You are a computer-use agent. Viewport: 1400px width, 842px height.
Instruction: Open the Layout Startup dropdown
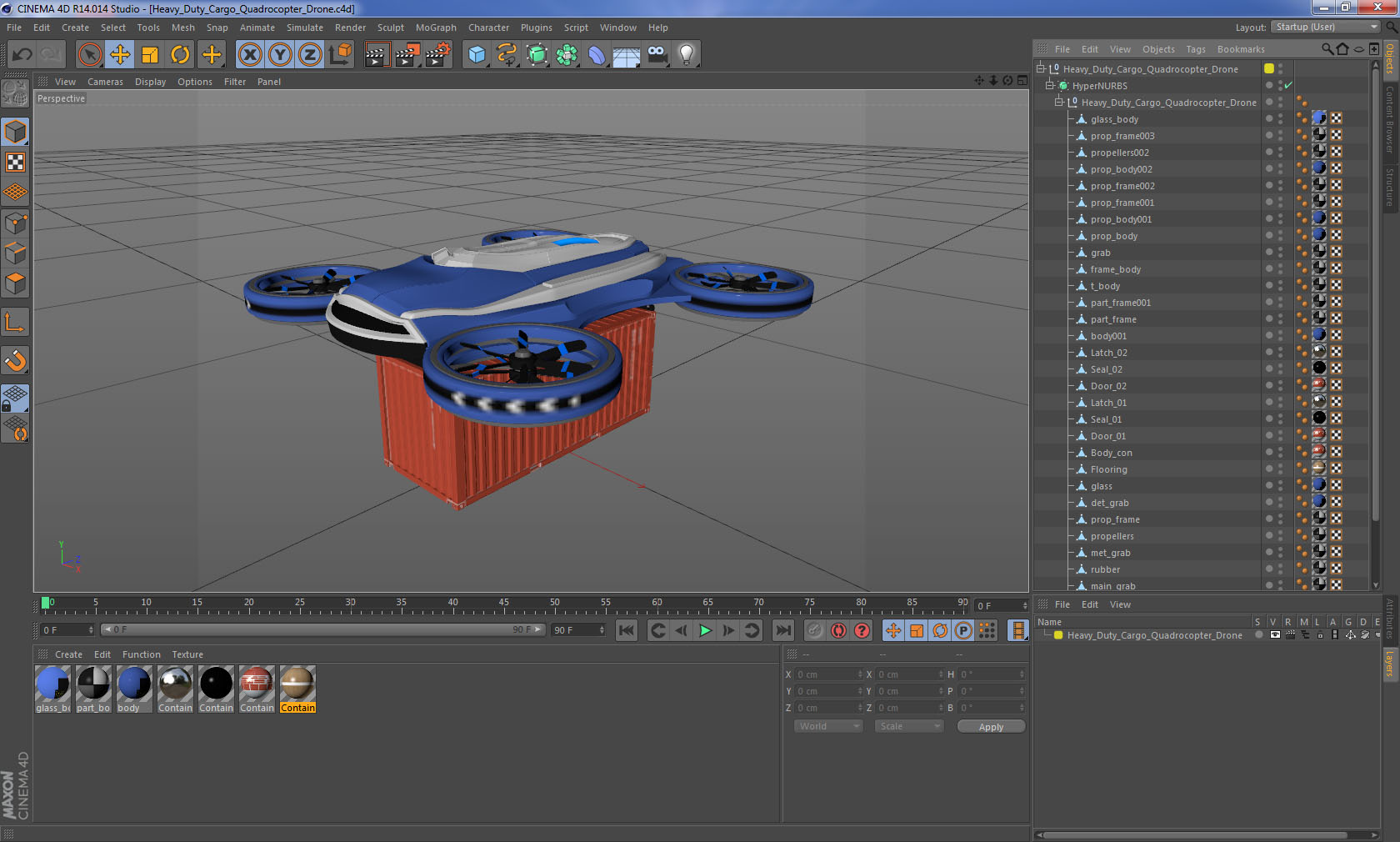pos(1326,27)
